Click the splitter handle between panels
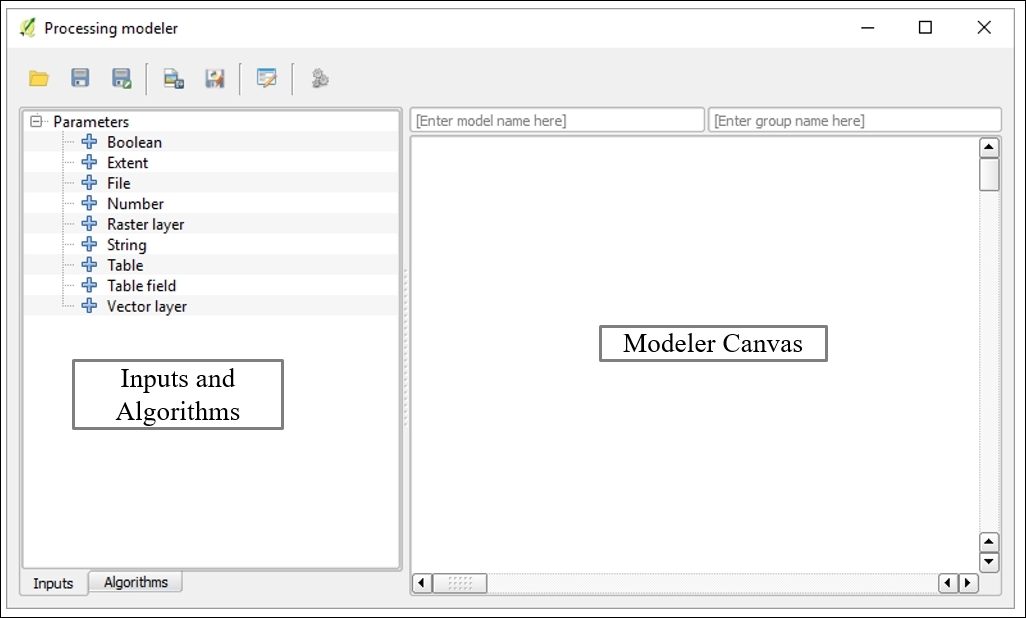Screen dimensions: 1026x618 coord(406,347)
